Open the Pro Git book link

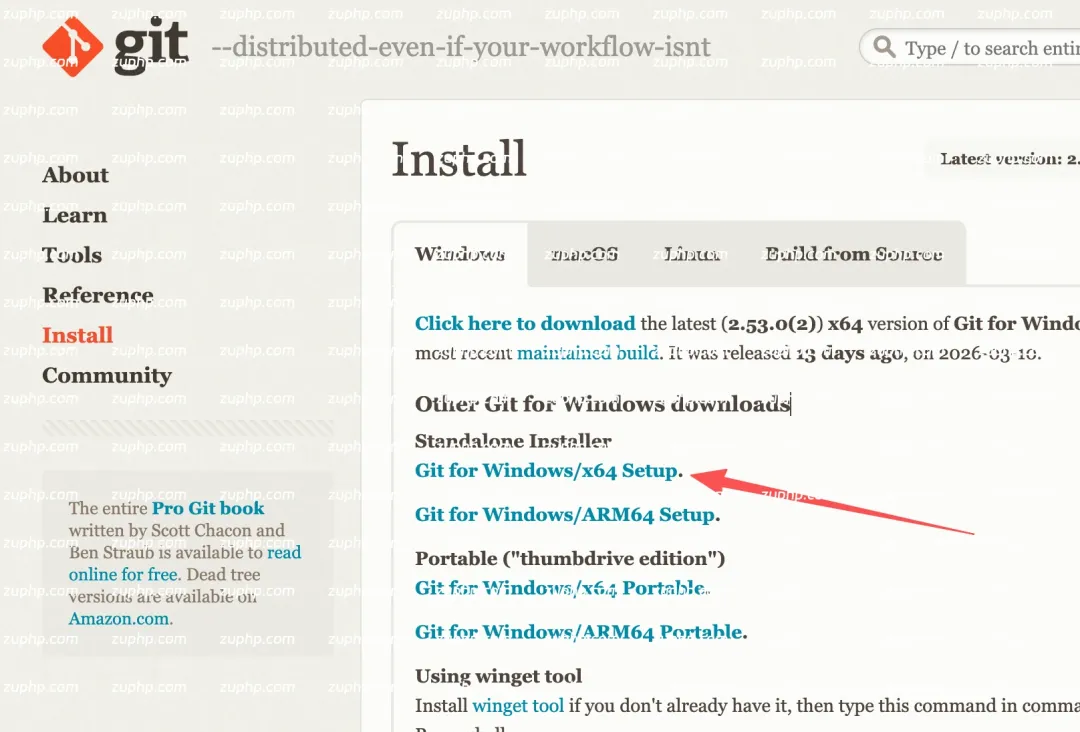(x=208, y=508)
